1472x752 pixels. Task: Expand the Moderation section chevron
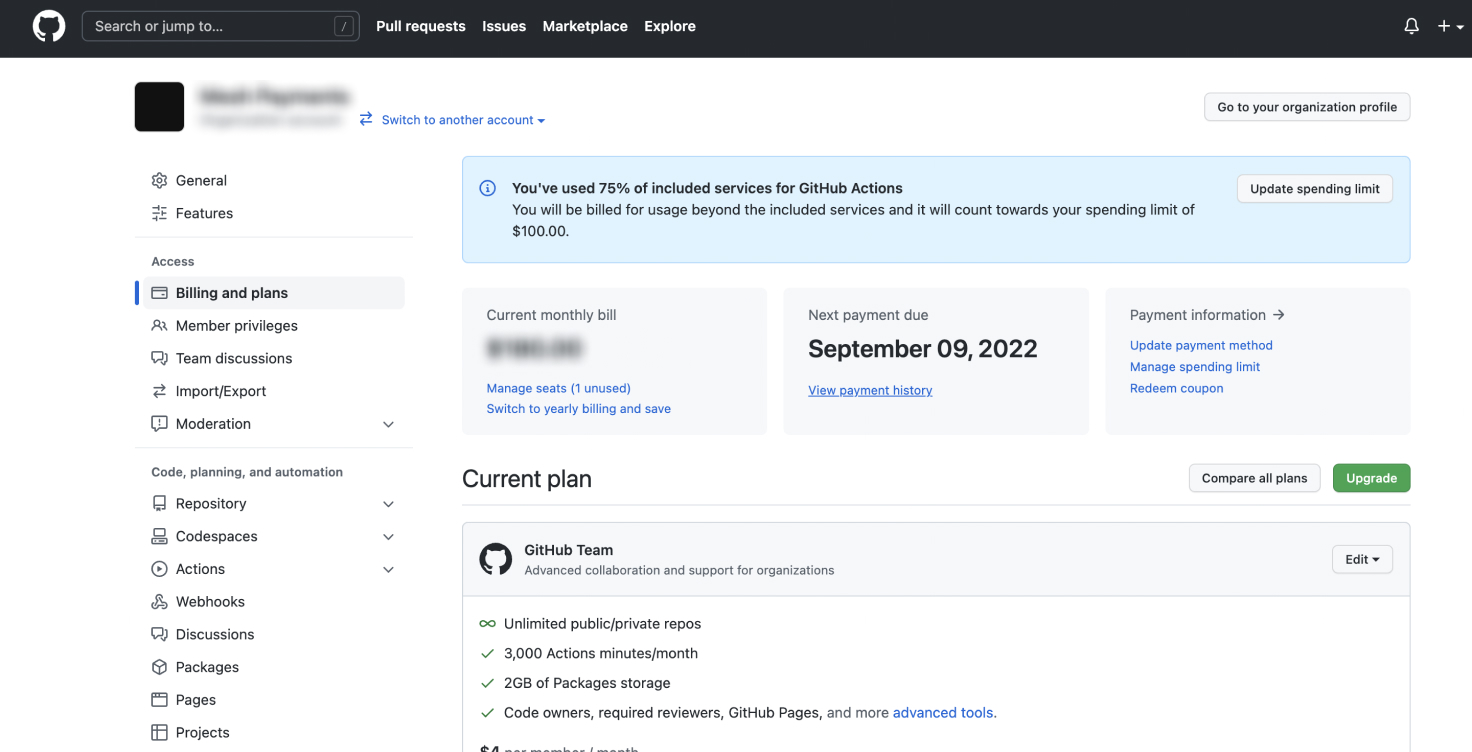click(389, 424)
